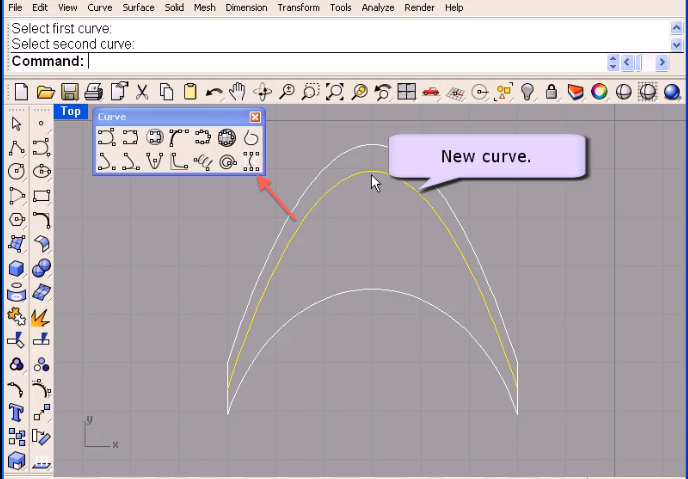Activate the Pan hand tool

click(238, 92)
